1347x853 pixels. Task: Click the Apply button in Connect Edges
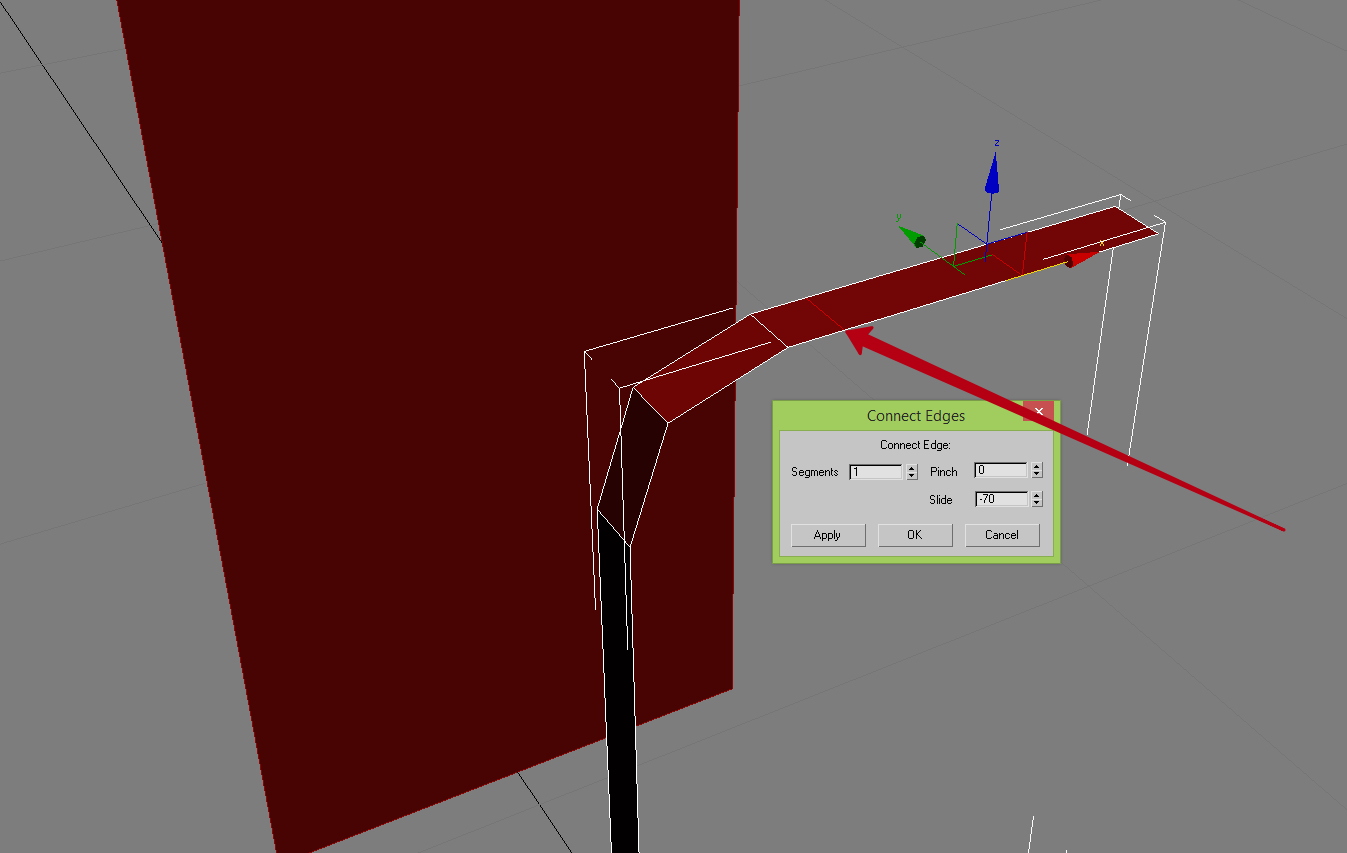[827, 535]
